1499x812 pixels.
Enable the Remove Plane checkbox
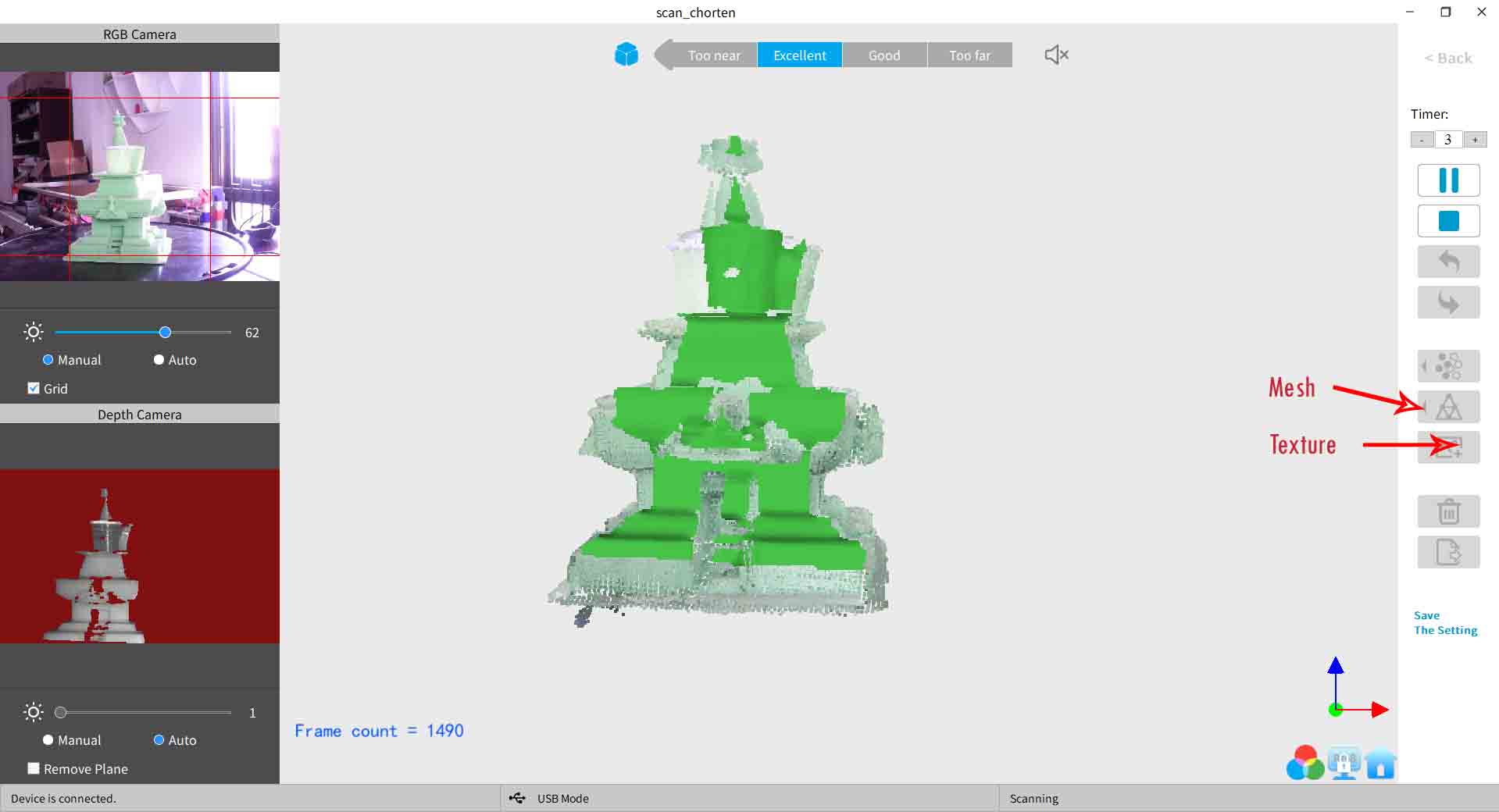point(34,768)
